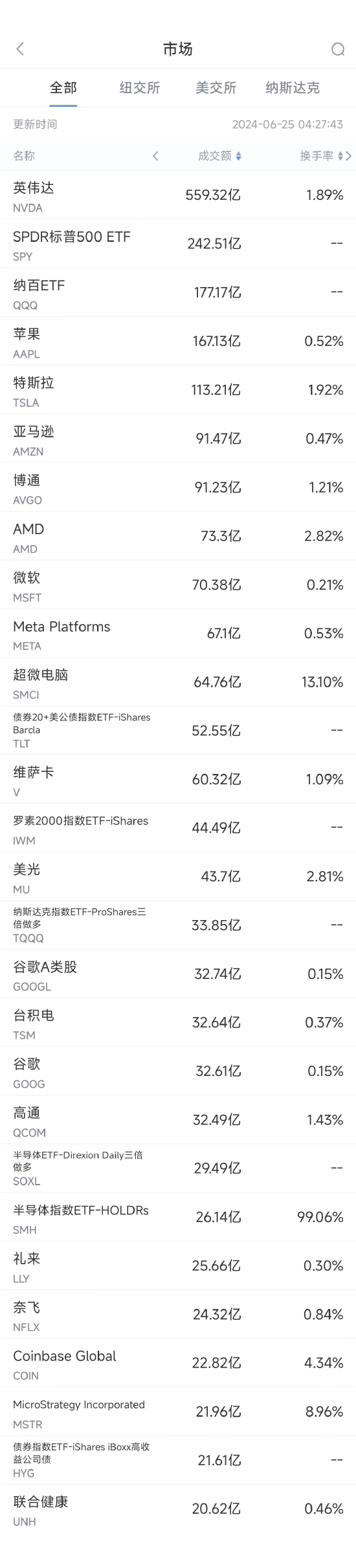Open the MicroStrategy Incorporated MSTR row
Screen dimensions: 356x1568
178,1412
